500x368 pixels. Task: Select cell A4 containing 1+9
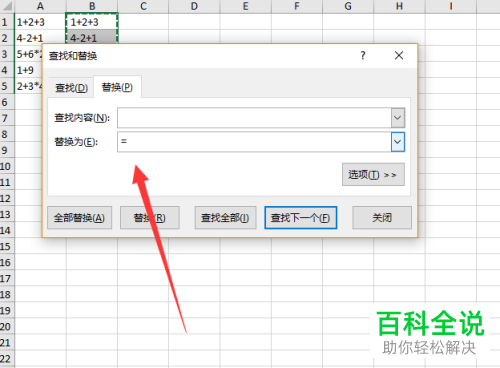pos(28,70)
